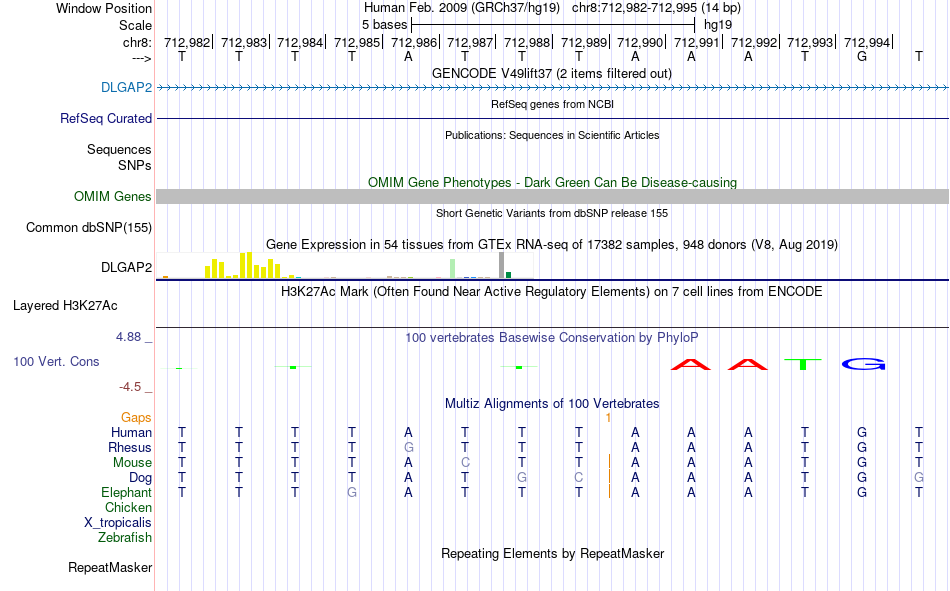
Task: Open Multiz Alignments of 100 Vertebrates title
Action: click(552, 404)
